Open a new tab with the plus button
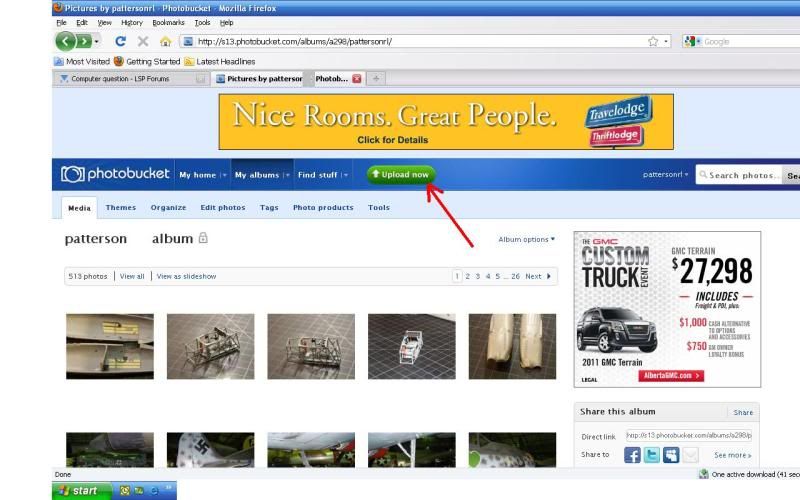 coord(376,79)
